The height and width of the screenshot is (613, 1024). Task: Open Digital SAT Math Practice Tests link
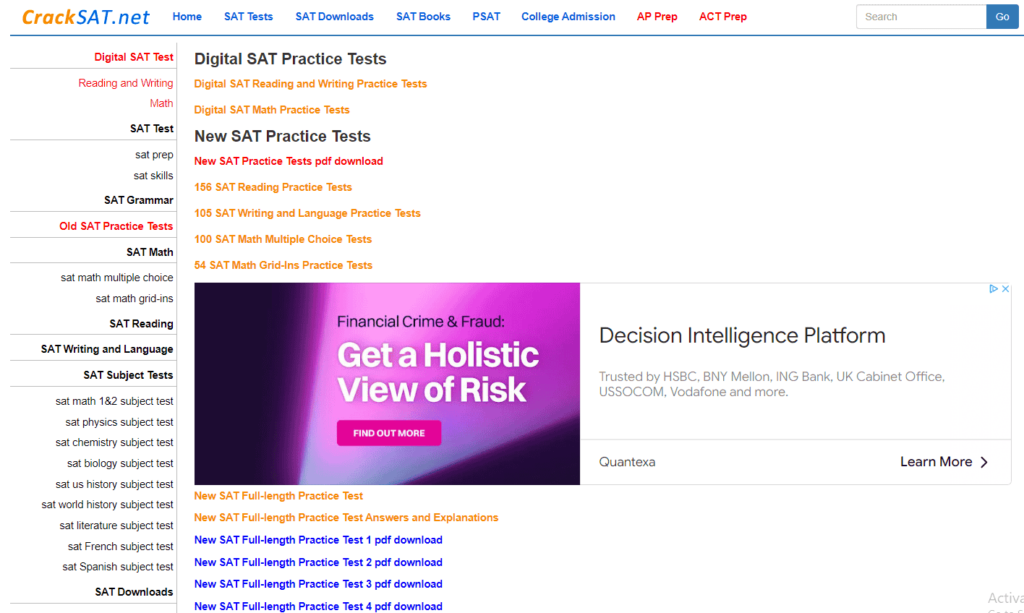[272, 110]
